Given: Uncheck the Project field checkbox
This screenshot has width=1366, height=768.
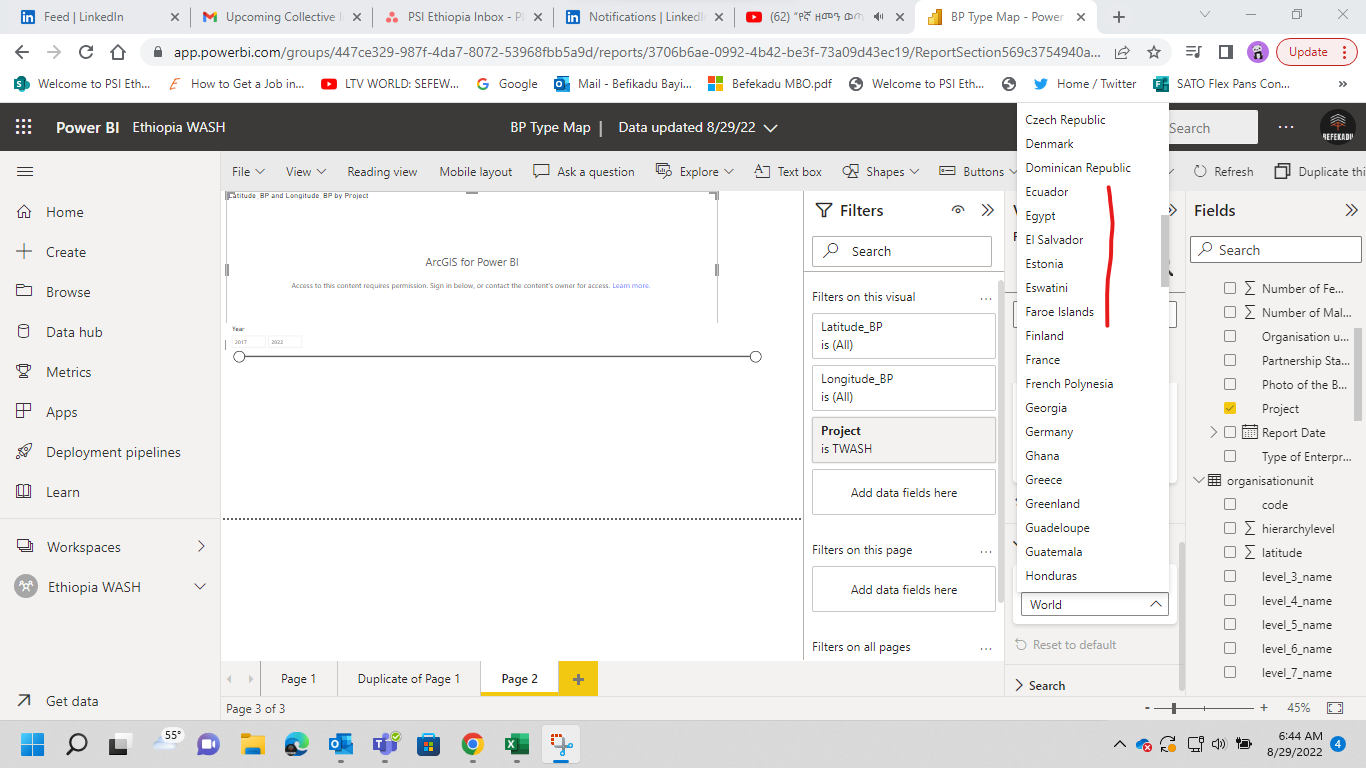Looking at the screenshot, I should pyautogui.click(x=1230, y=408).
